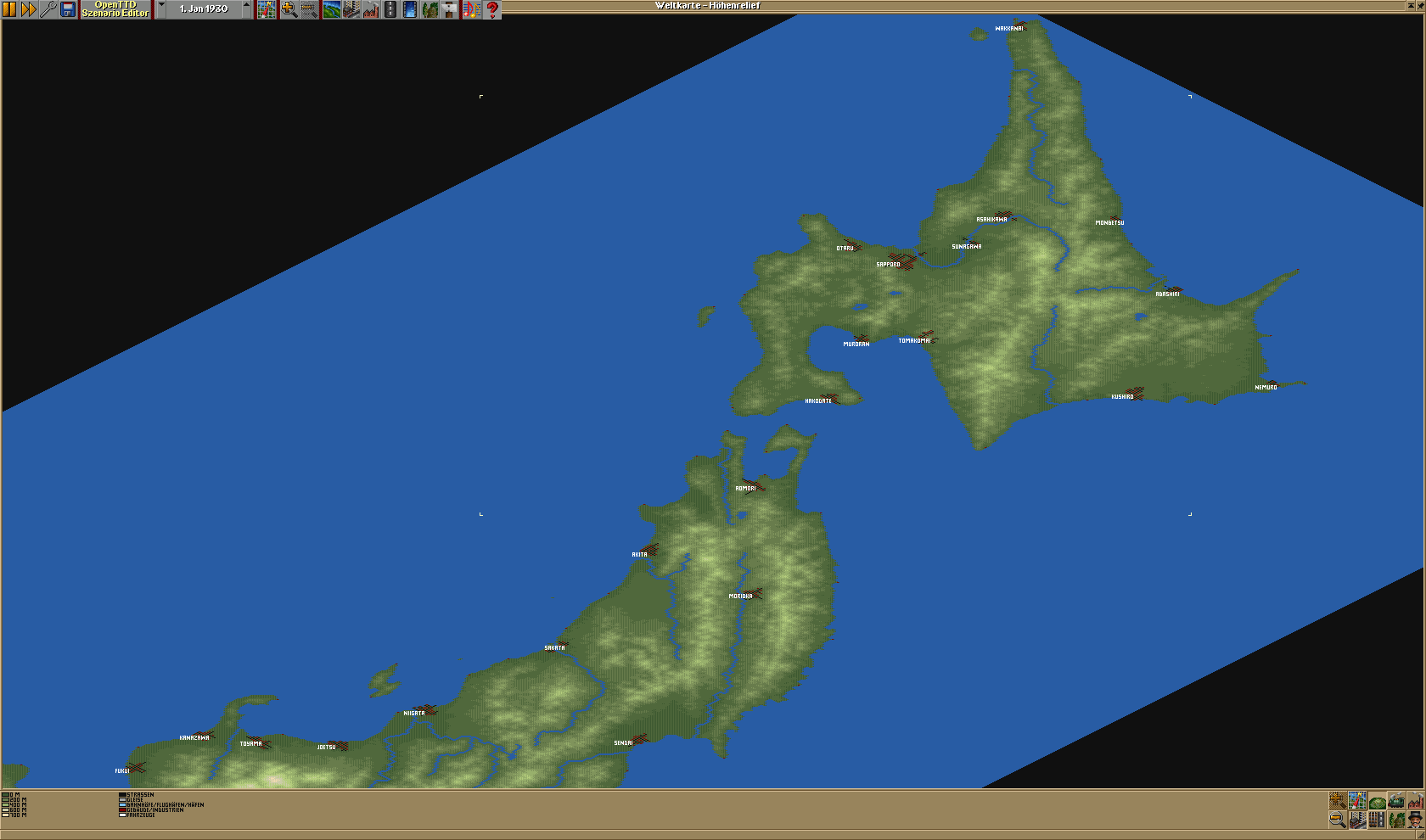Open save scenario disk menu

pos(68,9)
